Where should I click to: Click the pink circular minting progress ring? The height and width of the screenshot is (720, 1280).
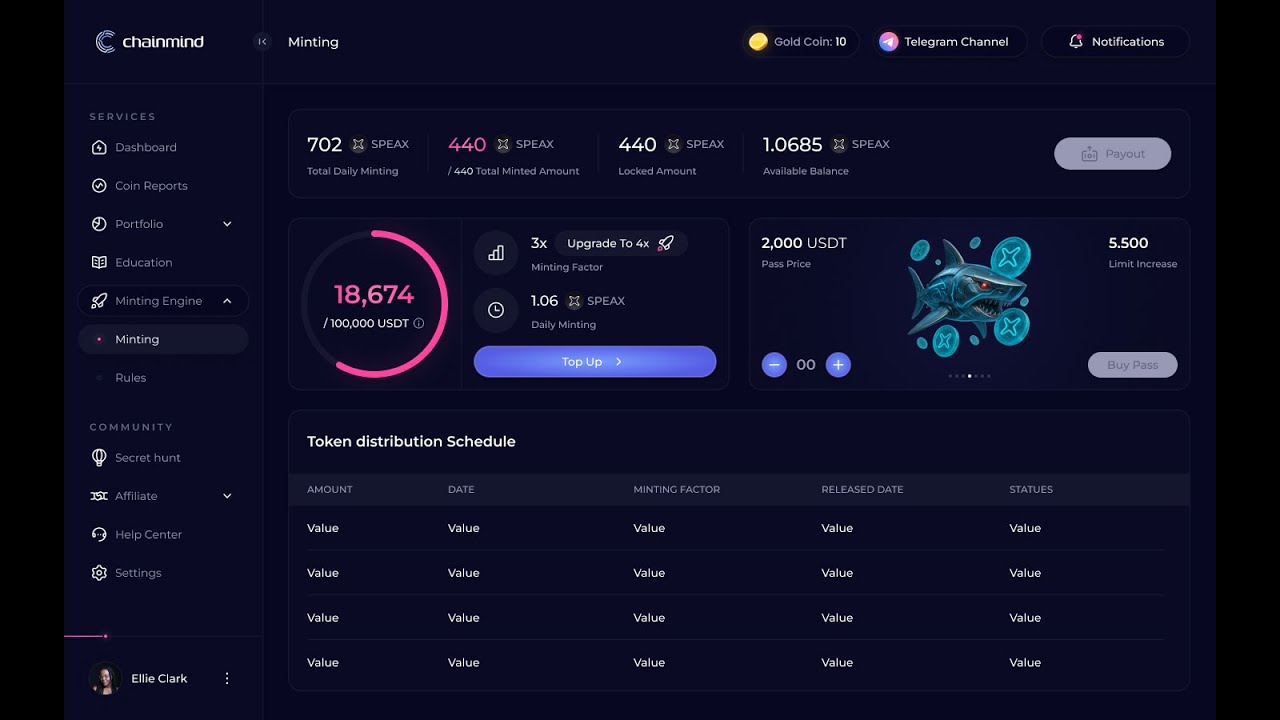374,304
